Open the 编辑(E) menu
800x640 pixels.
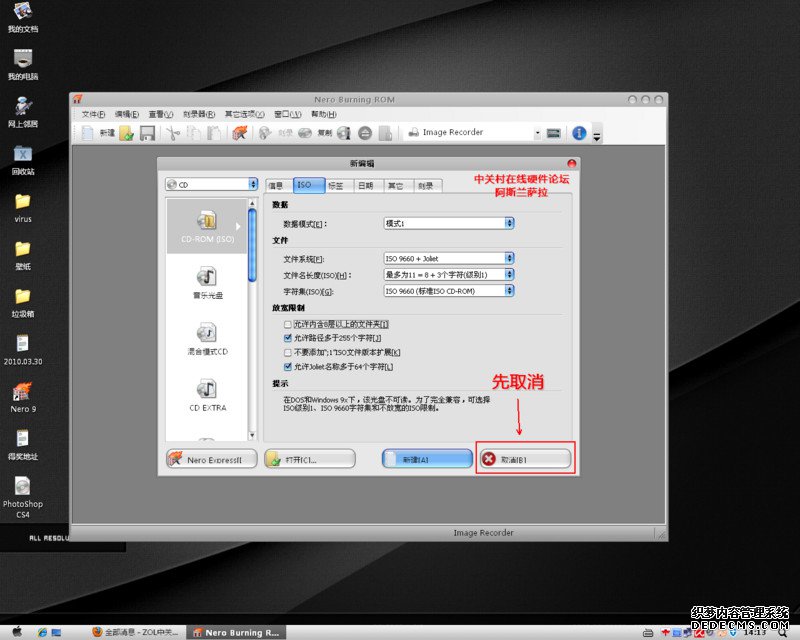(127, 114)
